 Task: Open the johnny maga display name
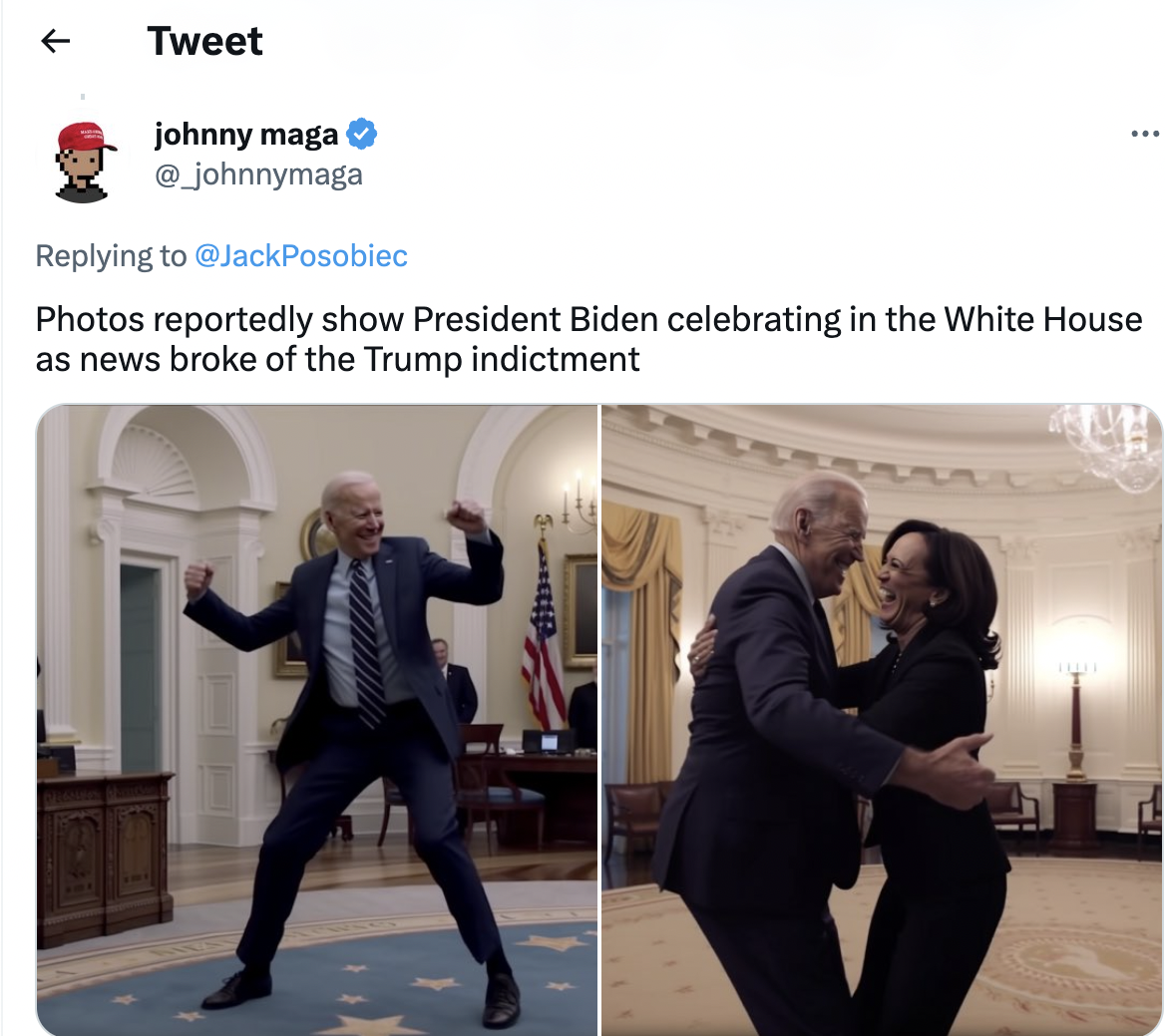[x=246, y=135]
